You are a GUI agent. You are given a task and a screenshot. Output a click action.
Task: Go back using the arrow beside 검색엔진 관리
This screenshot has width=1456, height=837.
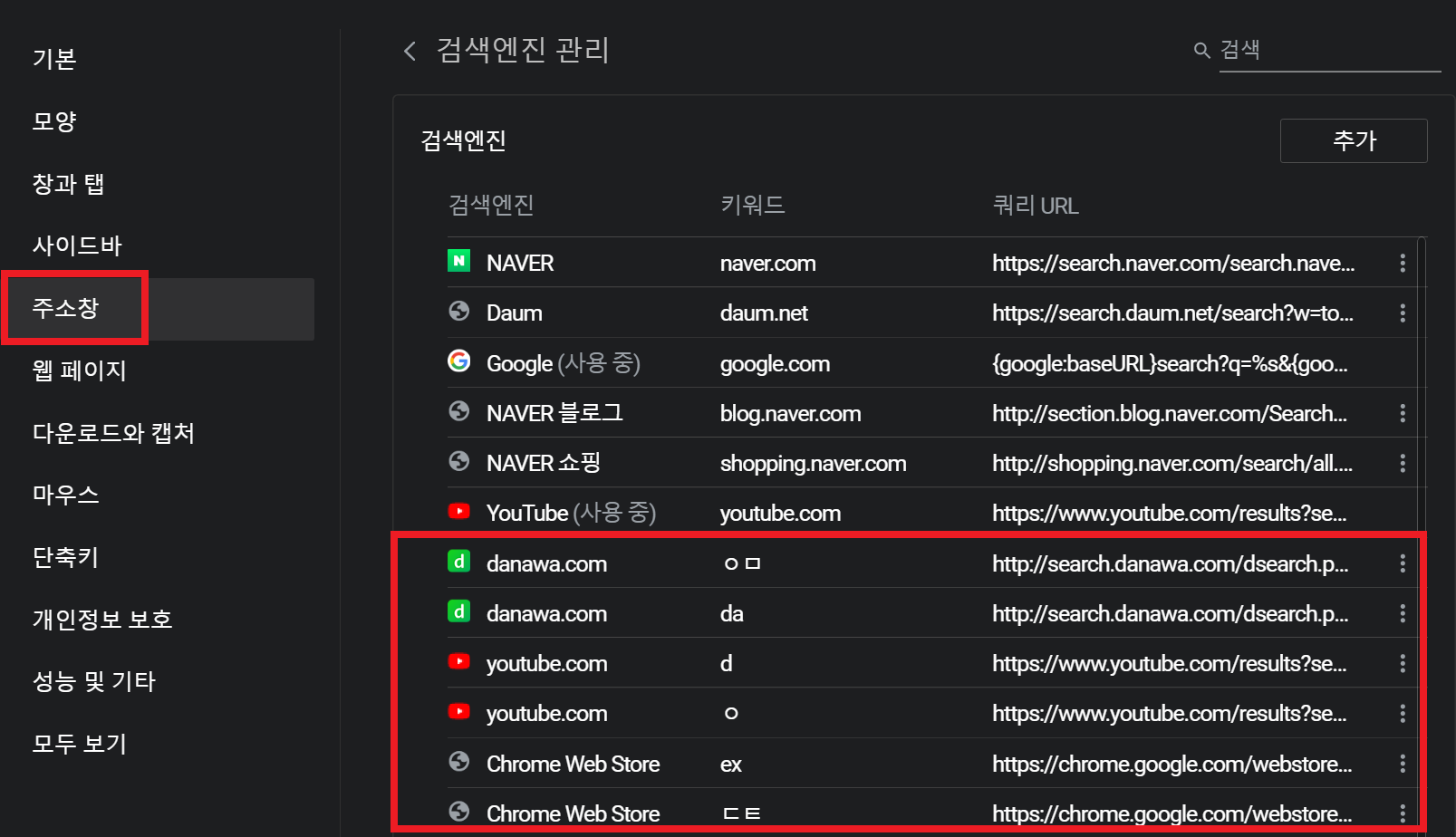pyautogui.click(x=410, y=51)
